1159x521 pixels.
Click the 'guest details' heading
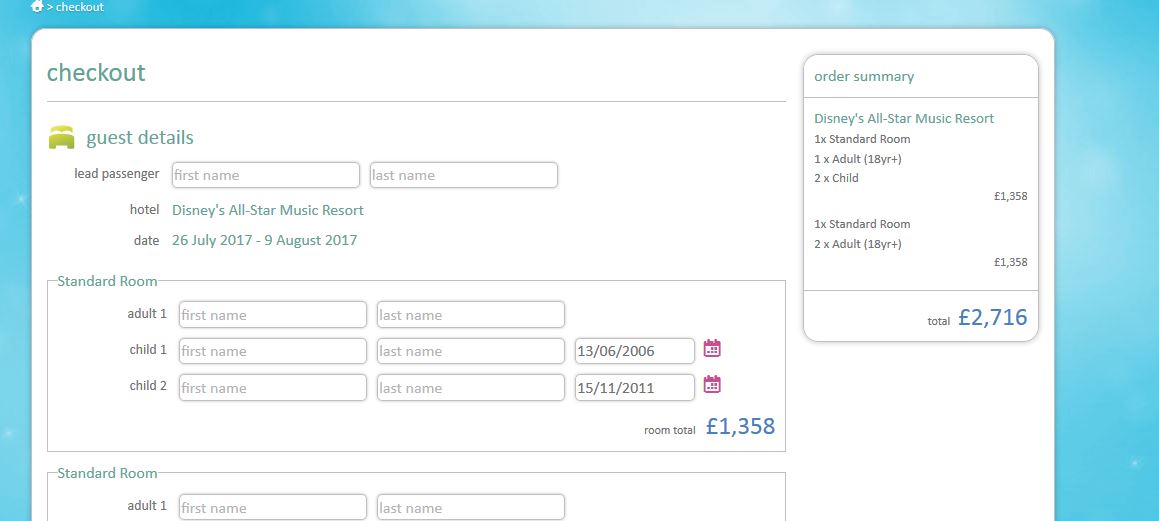coord(140,137)
